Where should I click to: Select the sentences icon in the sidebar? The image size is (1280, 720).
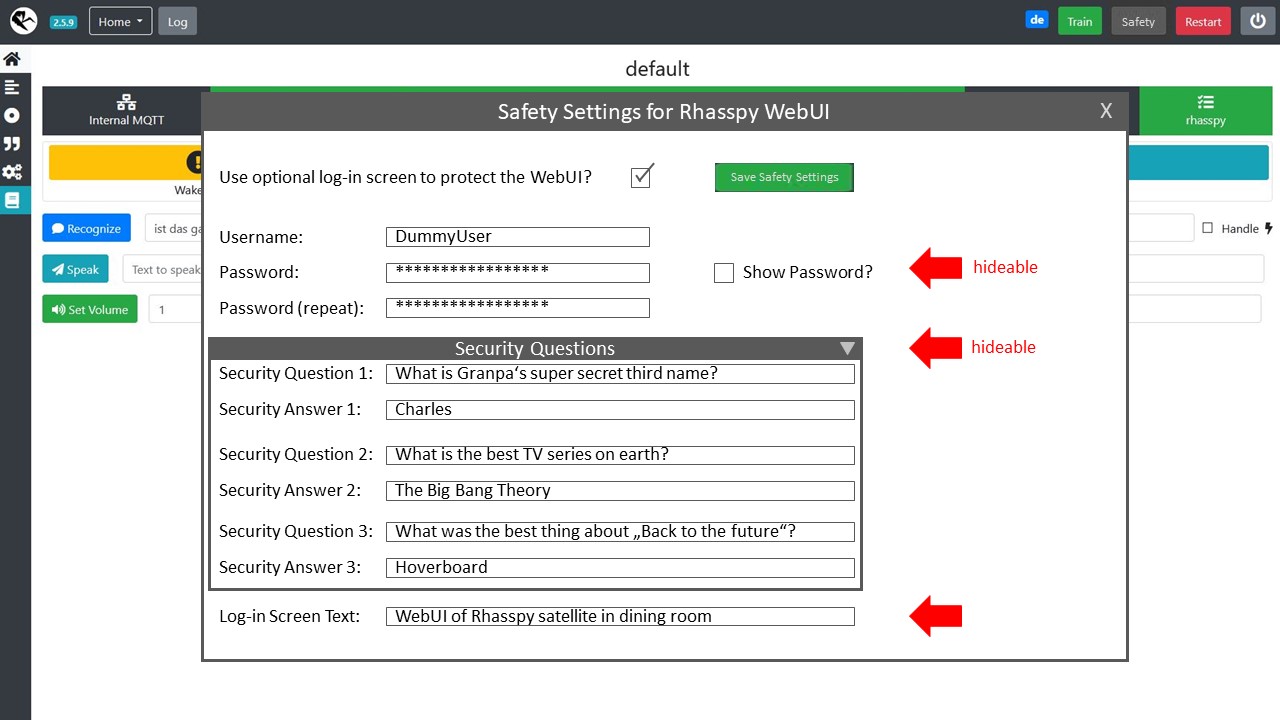pyautogui.click(x=11, y=87)
